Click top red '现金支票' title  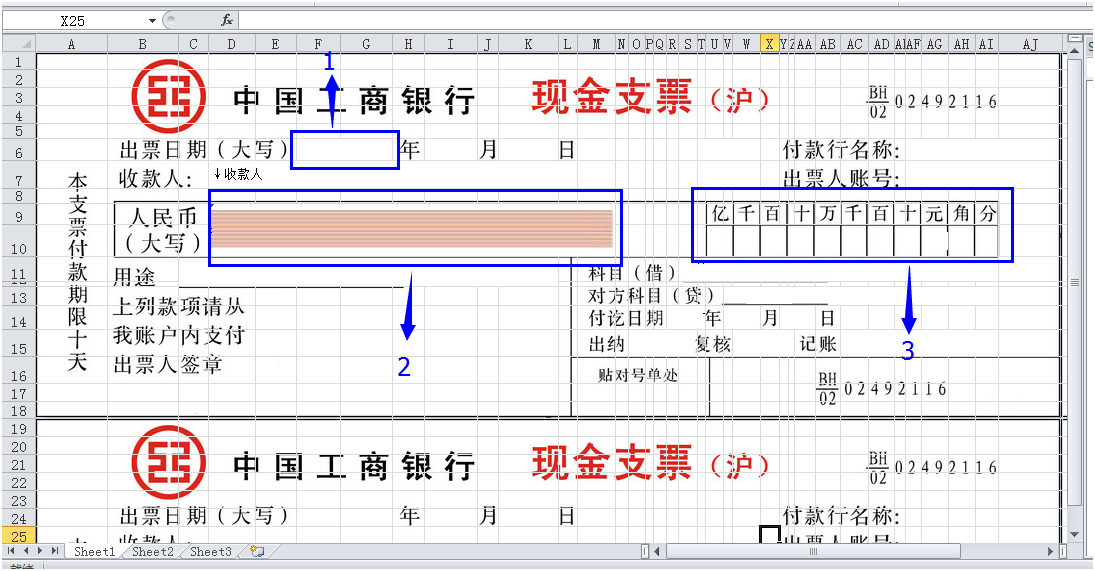click(x=612, y=97)
